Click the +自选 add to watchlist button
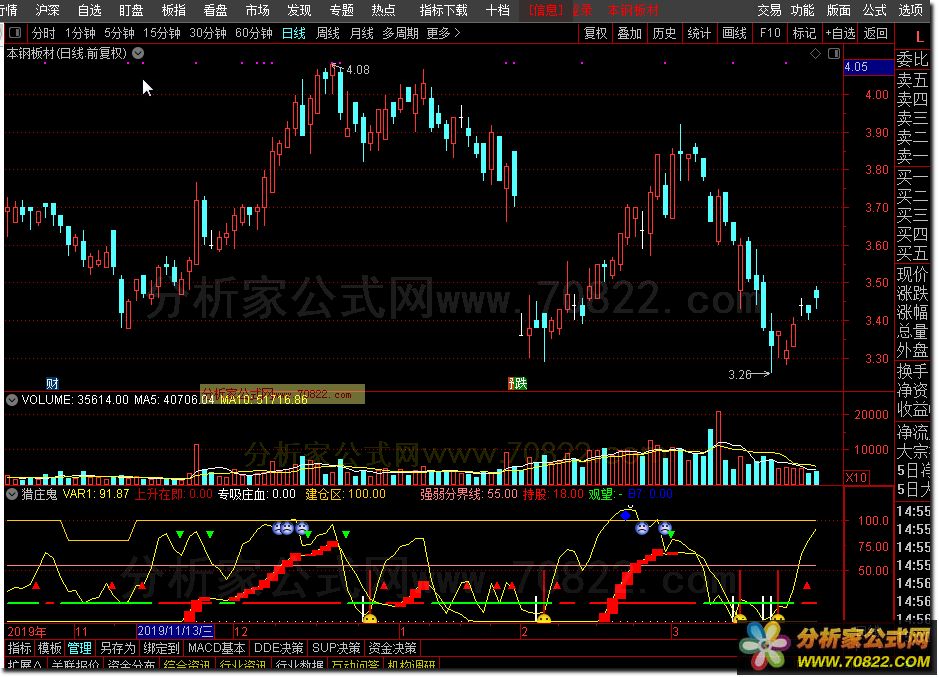939x677 pixels. 840,33
